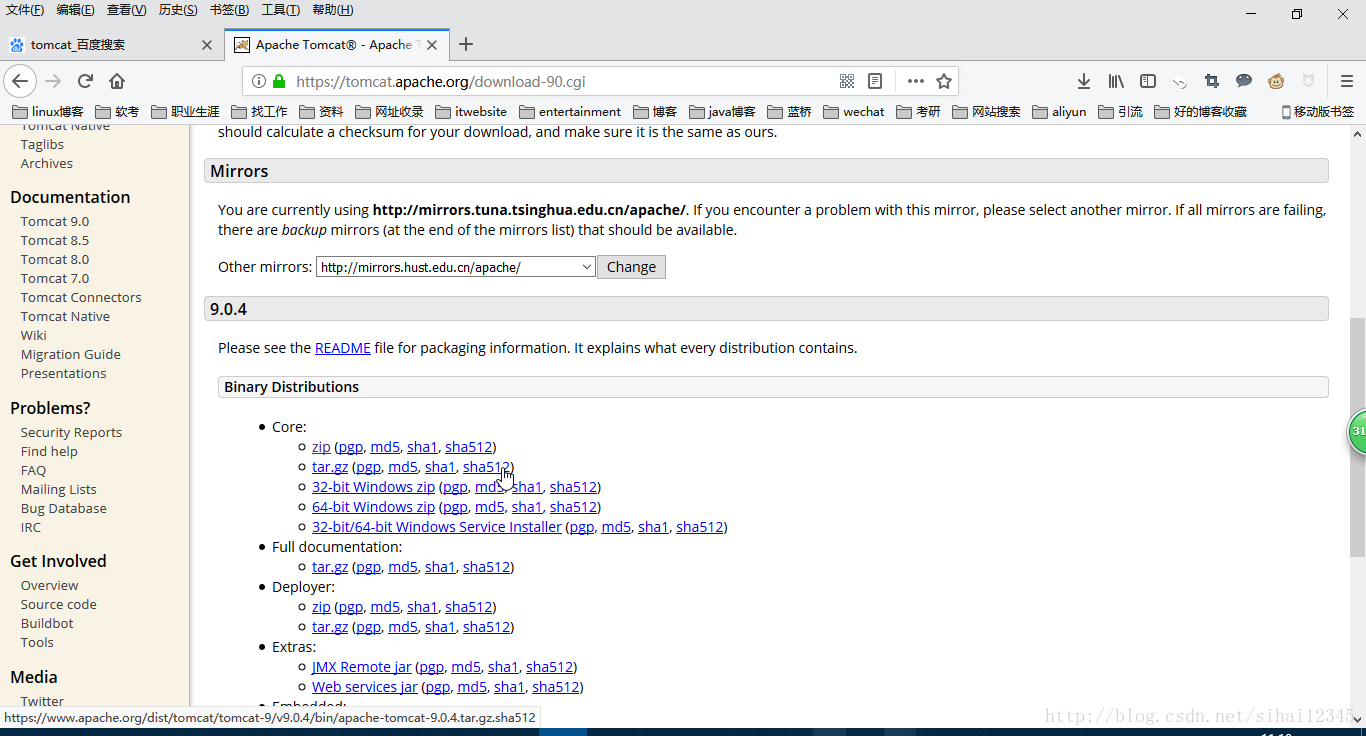Open the 编辑(E) menu

75,10
